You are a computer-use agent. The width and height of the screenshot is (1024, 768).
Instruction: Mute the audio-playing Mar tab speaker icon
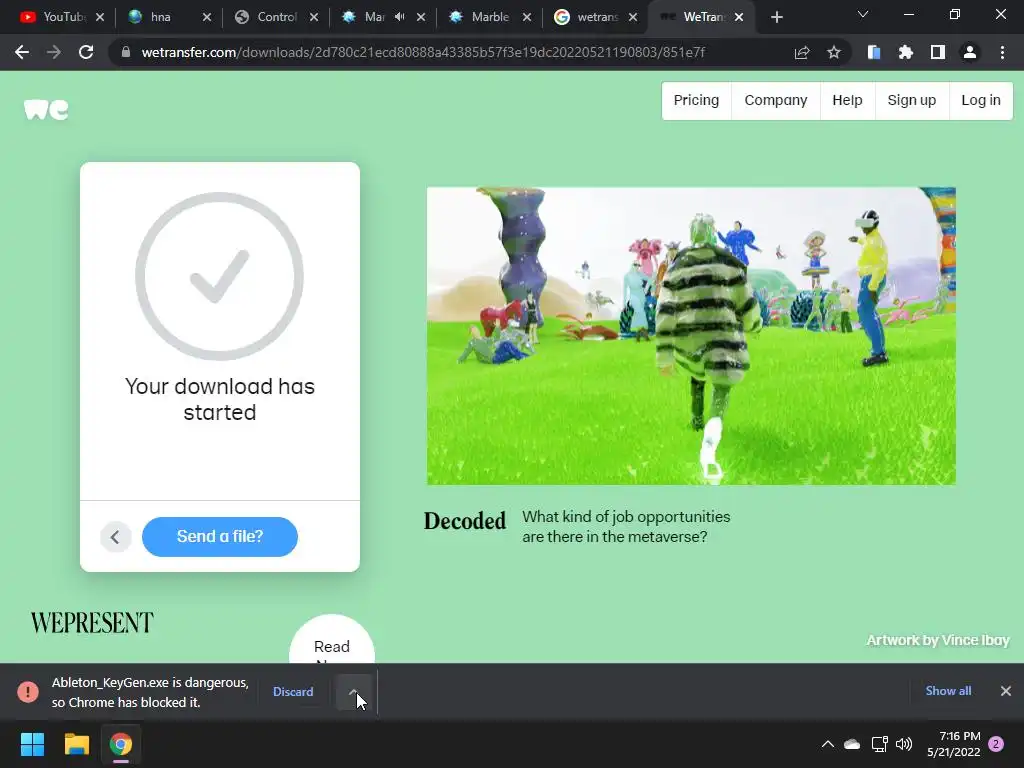click(400, 18)
